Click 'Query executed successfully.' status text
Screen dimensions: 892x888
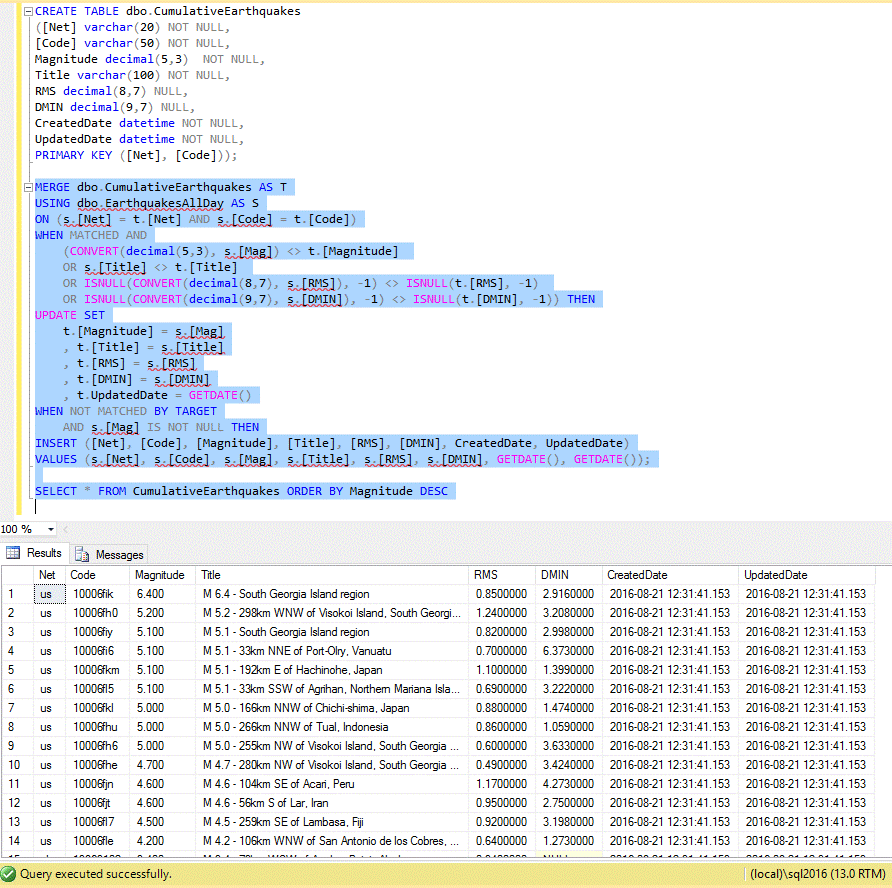point(96,874)
